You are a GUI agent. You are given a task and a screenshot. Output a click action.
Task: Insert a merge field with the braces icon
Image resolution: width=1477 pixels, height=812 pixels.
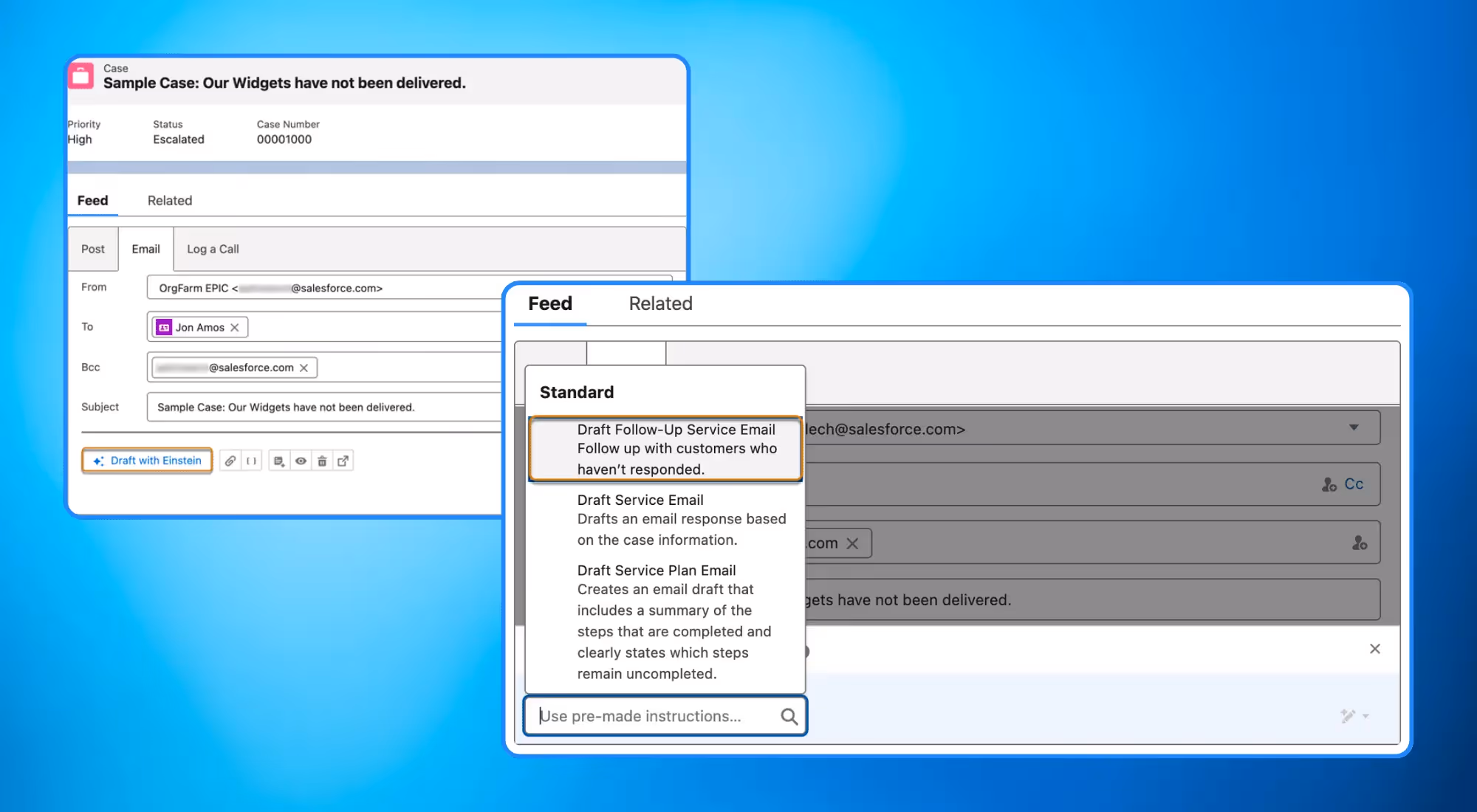coord(251,461)
